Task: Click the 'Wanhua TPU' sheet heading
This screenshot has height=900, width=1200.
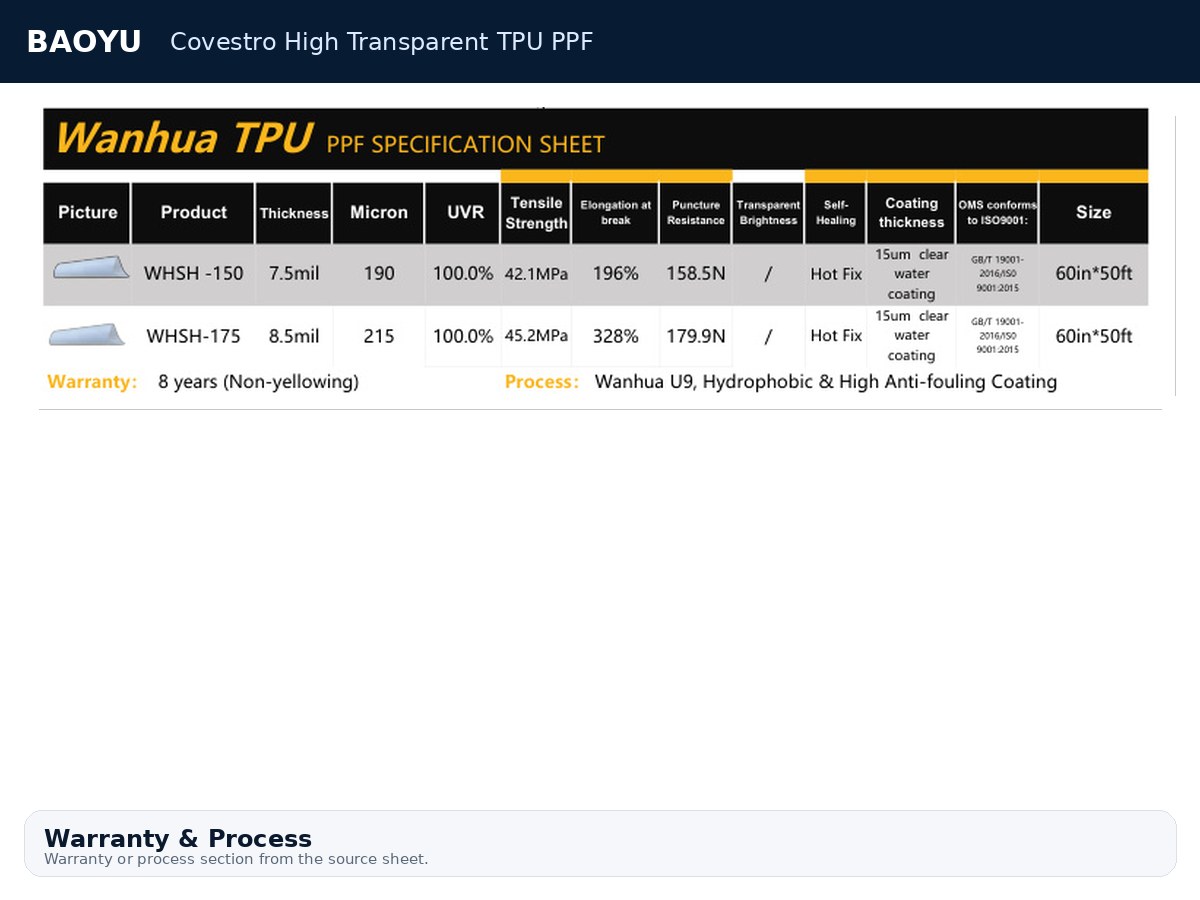Action: (184, 138)
